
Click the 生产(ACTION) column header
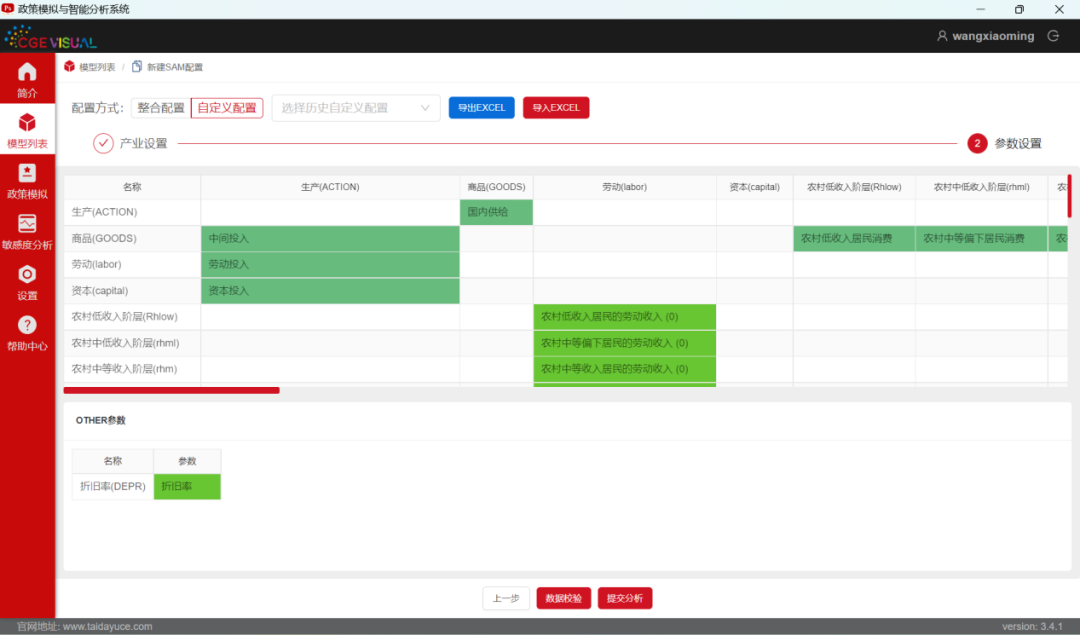point(330,187)
